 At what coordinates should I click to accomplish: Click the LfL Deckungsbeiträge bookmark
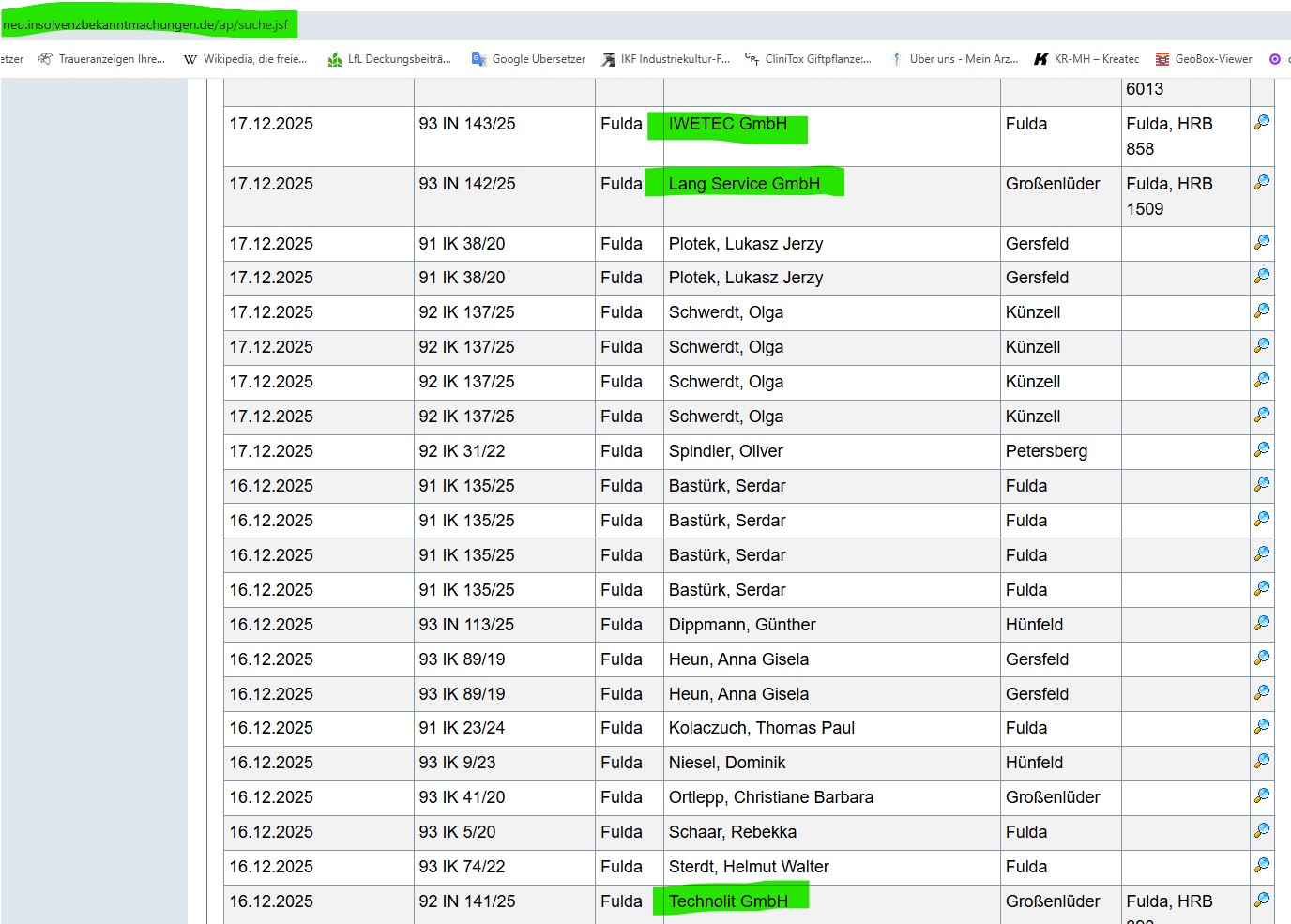[389, 59]
